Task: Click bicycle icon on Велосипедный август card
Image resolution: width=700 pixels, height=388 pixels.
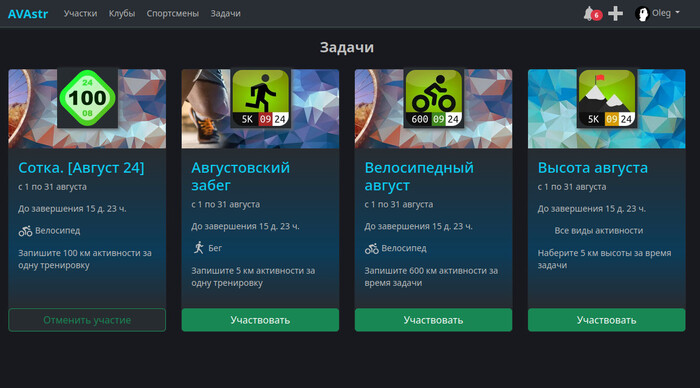Action: coord(371,248)
